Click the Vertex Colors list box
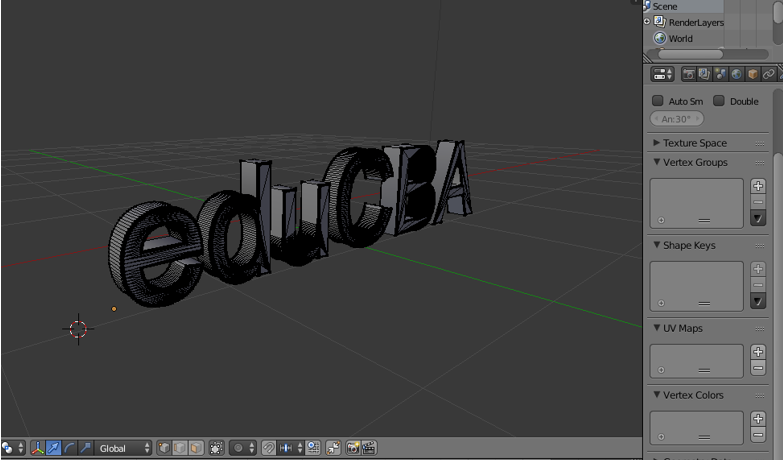Image resolution: width=783 pixels, height=460 pixels. [697, 428]
